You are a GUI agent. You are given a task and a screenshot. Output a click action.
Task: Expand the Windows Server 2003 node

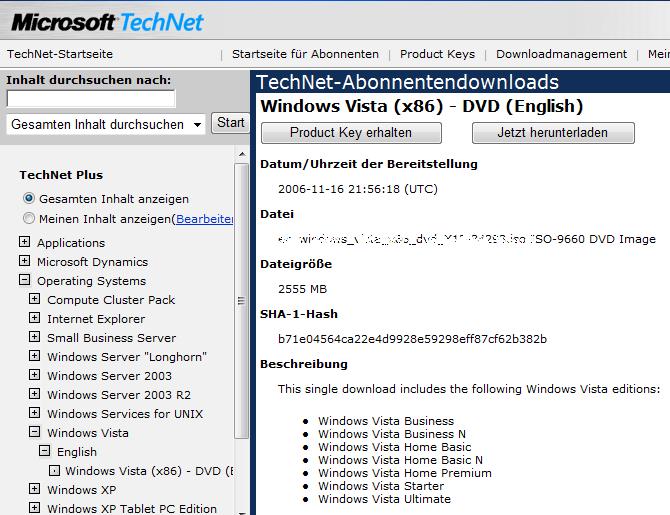[x=35, y=375]
